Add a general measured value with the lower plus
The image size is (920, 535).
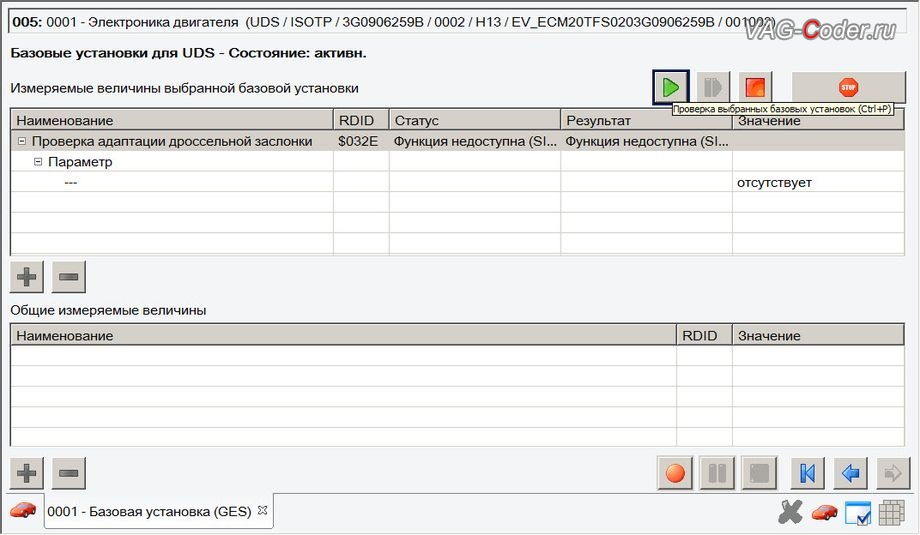[x=27, y=473]
